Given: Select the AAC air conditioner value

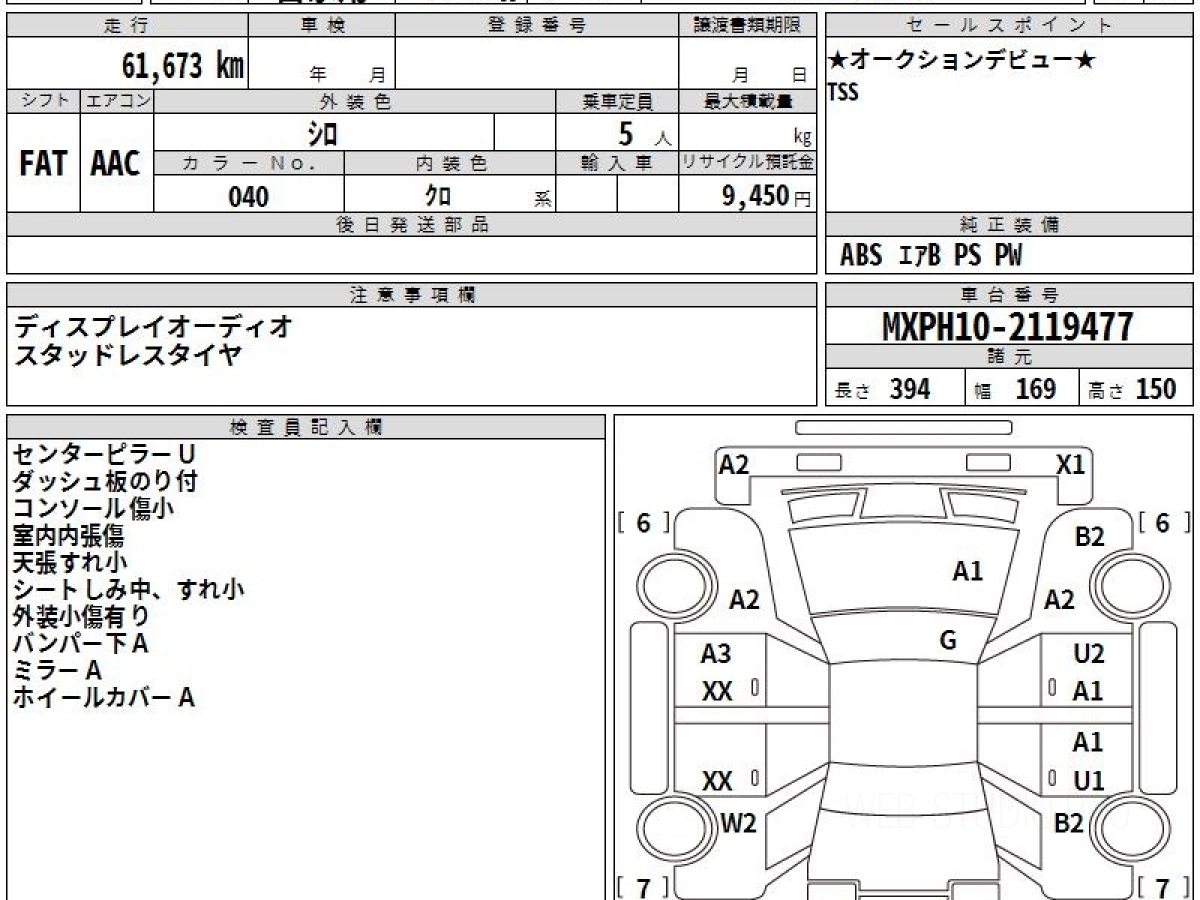Looking at the screenshot, I should (x=116, y=164).
